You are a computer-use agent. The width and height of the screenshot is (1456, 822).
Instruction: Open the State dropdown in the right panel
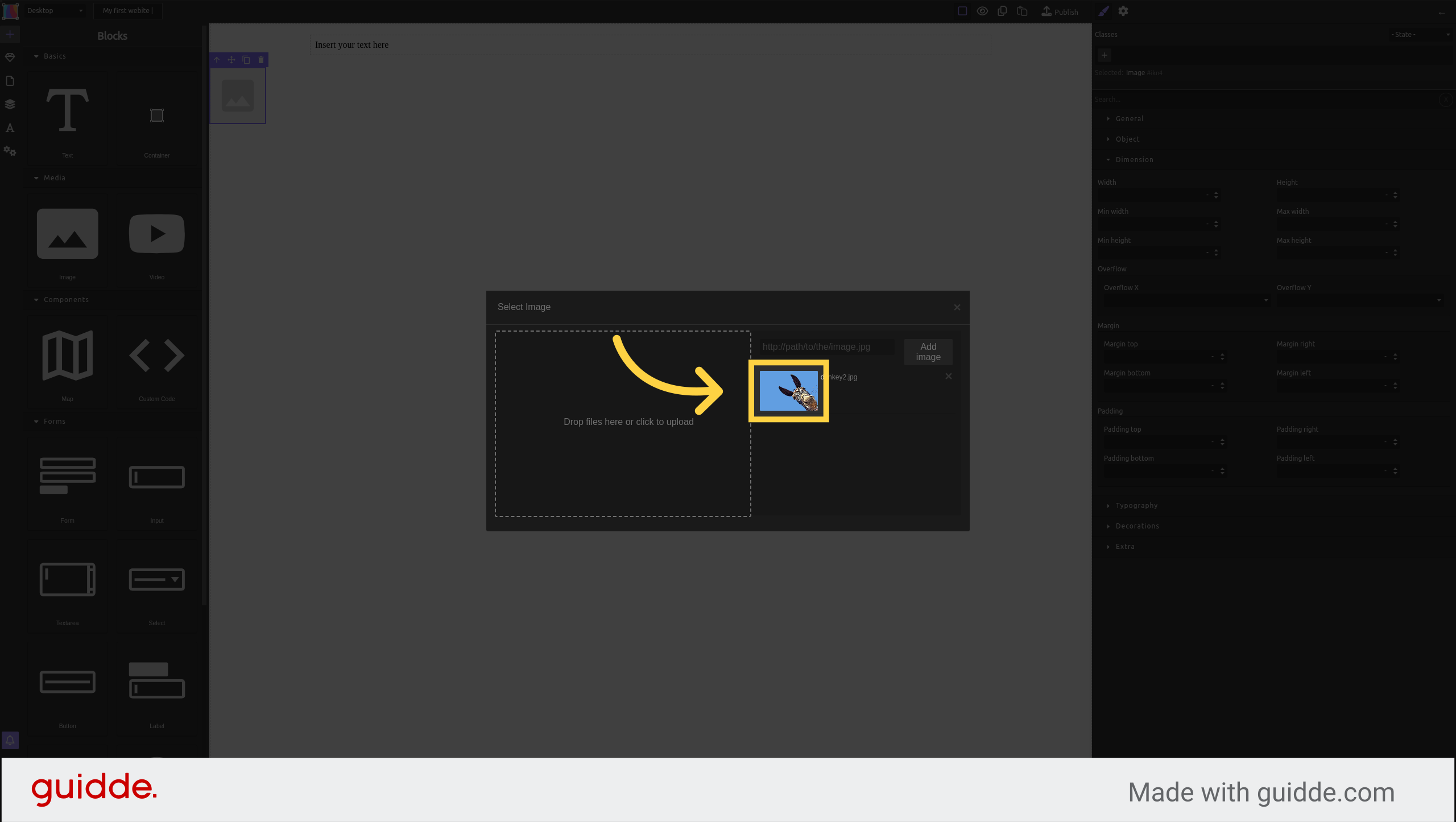(1416, 35)
